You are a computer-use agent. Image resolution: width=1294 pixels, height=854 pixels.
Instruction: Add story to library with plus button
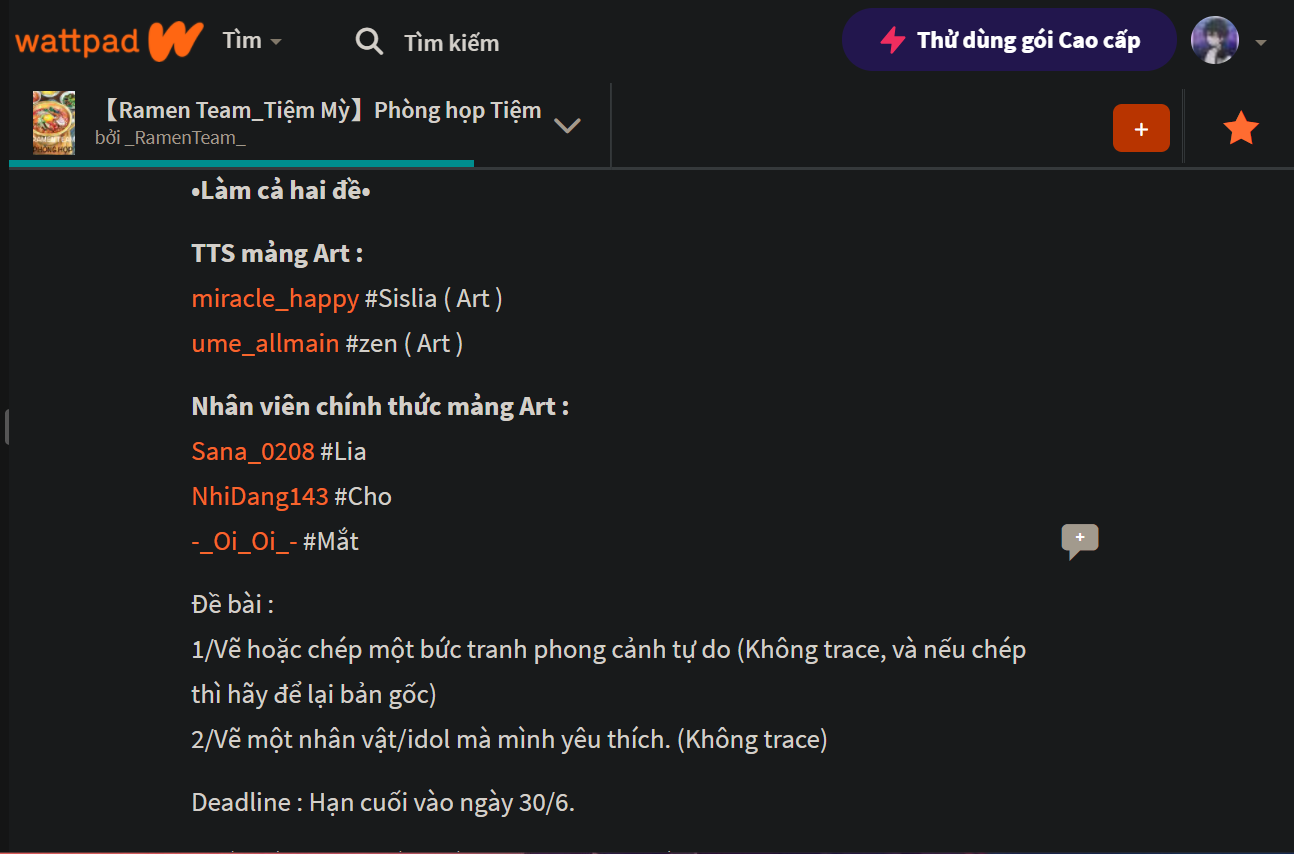coord(1141,128)
